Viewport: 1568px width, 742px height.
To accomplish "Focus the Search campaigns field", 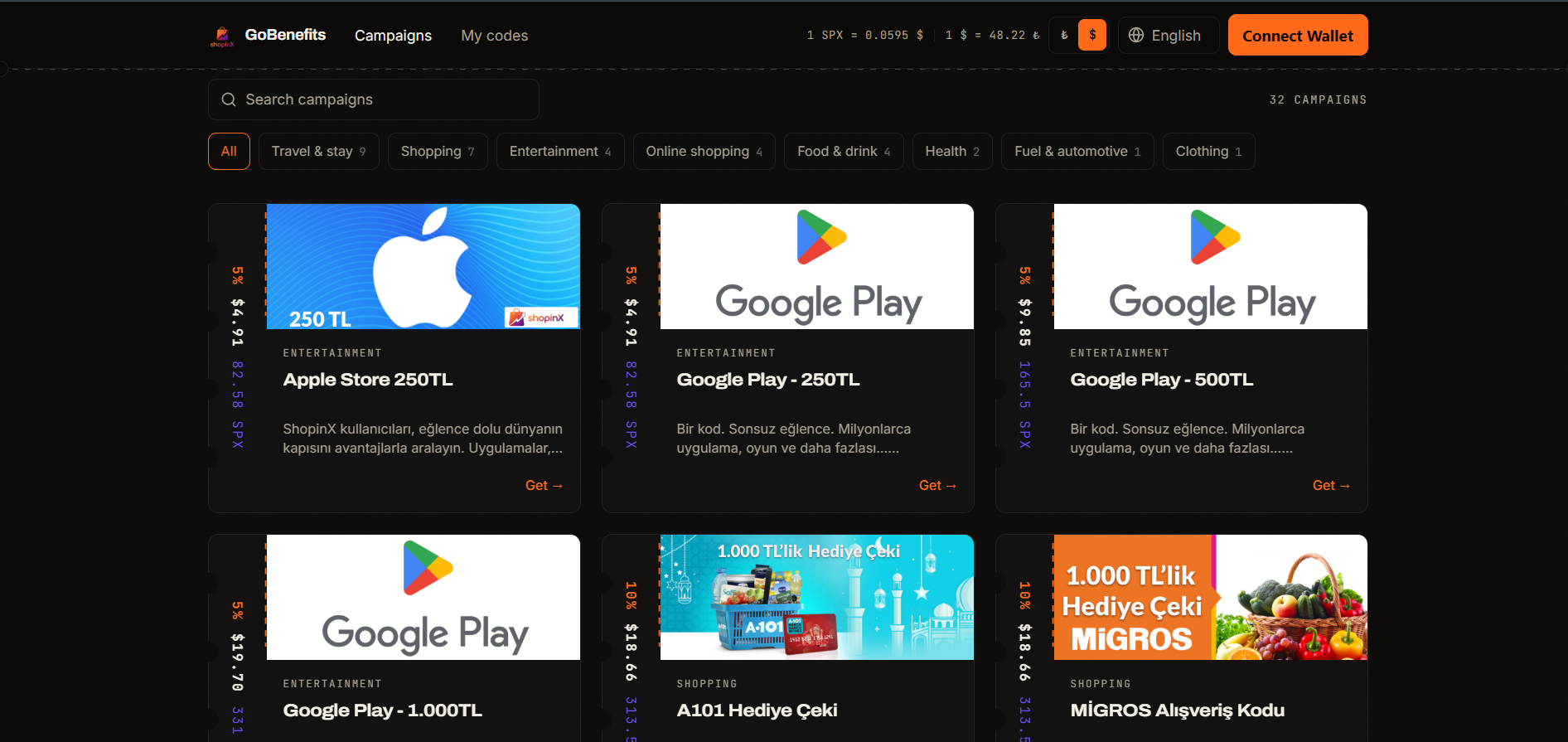I will (374, 99).
